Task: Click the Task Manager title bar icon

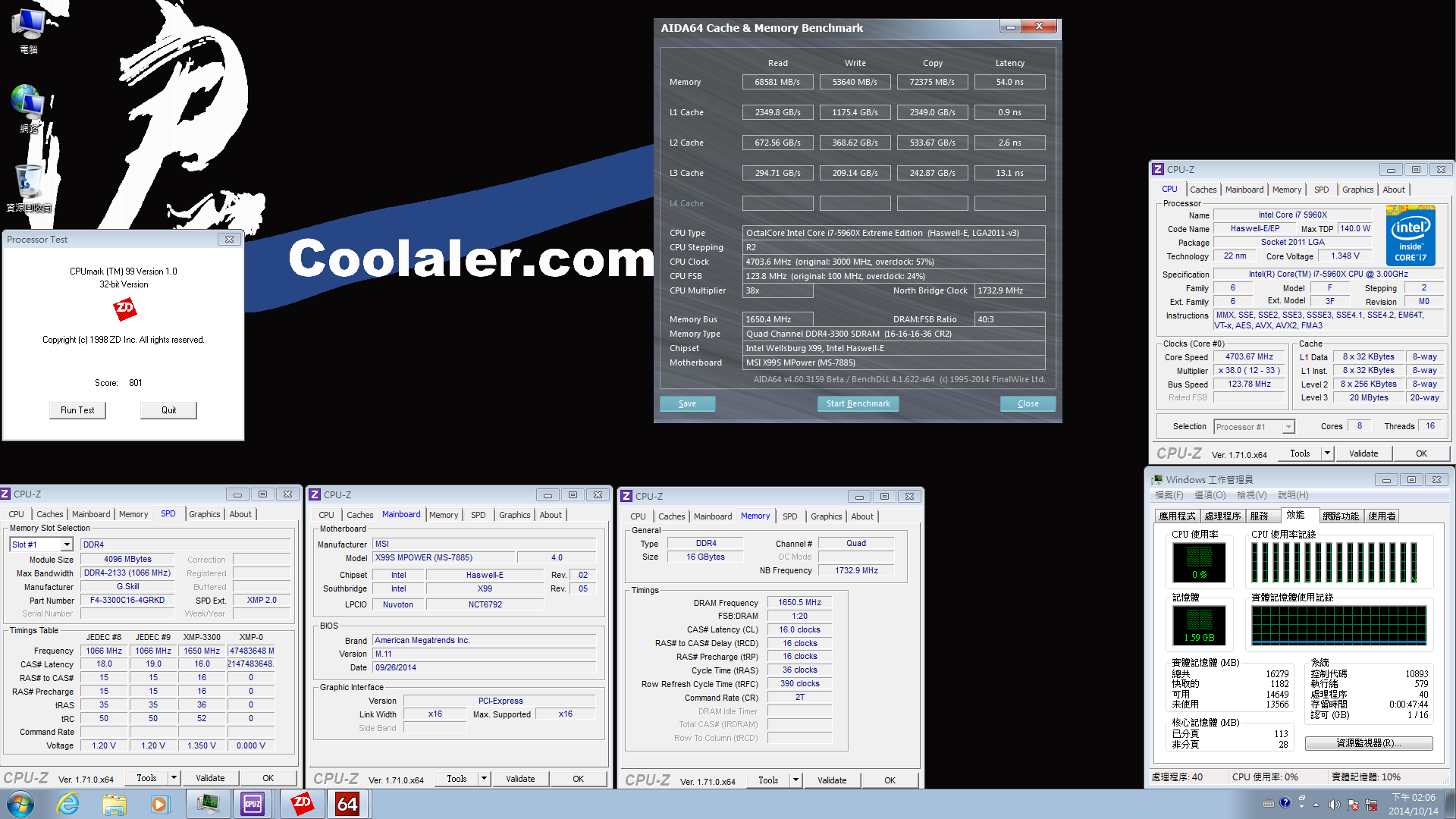Action: pos(1157,480)
